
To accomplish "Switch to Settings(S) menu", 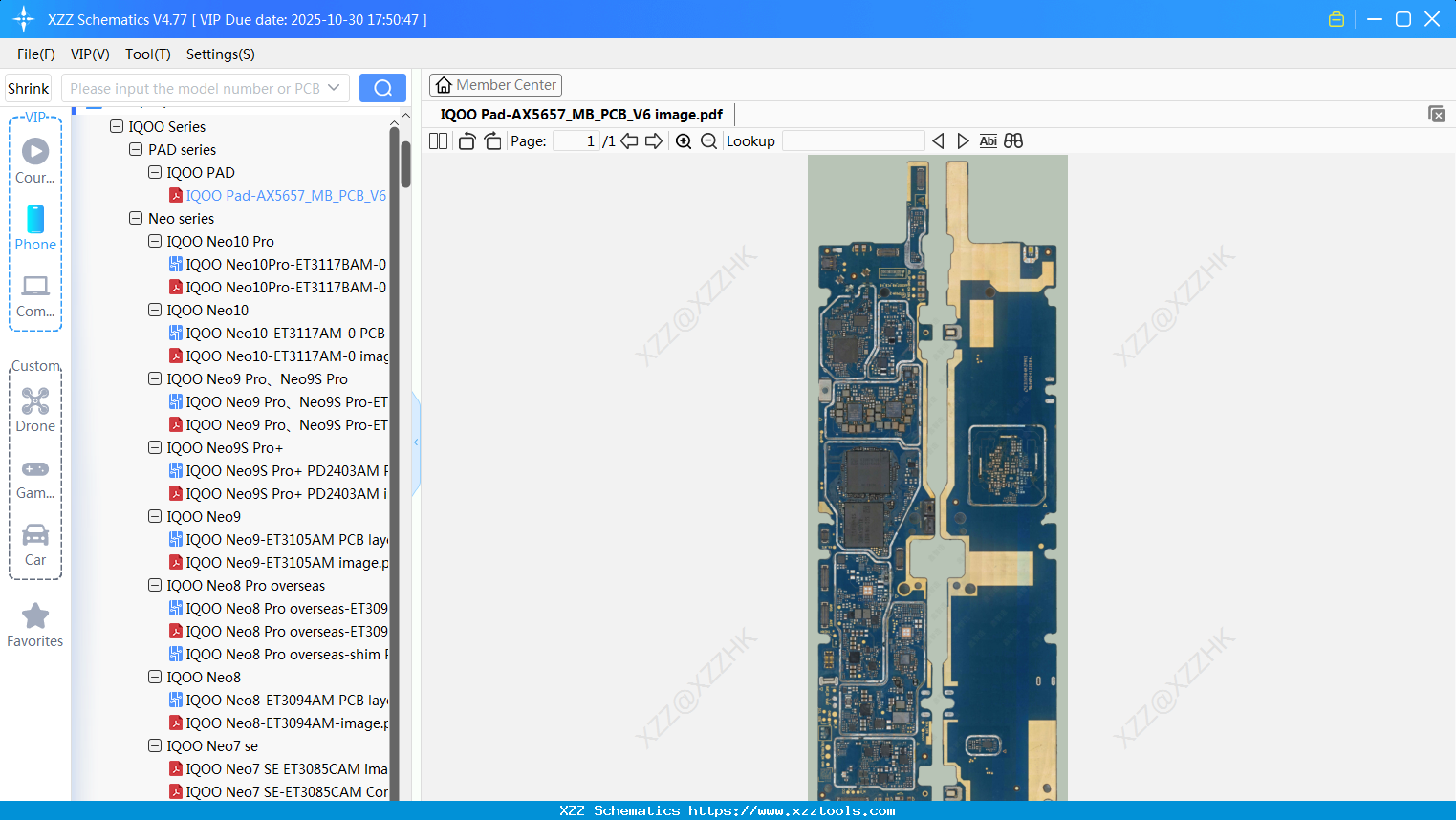I will [x=220, y=54].
